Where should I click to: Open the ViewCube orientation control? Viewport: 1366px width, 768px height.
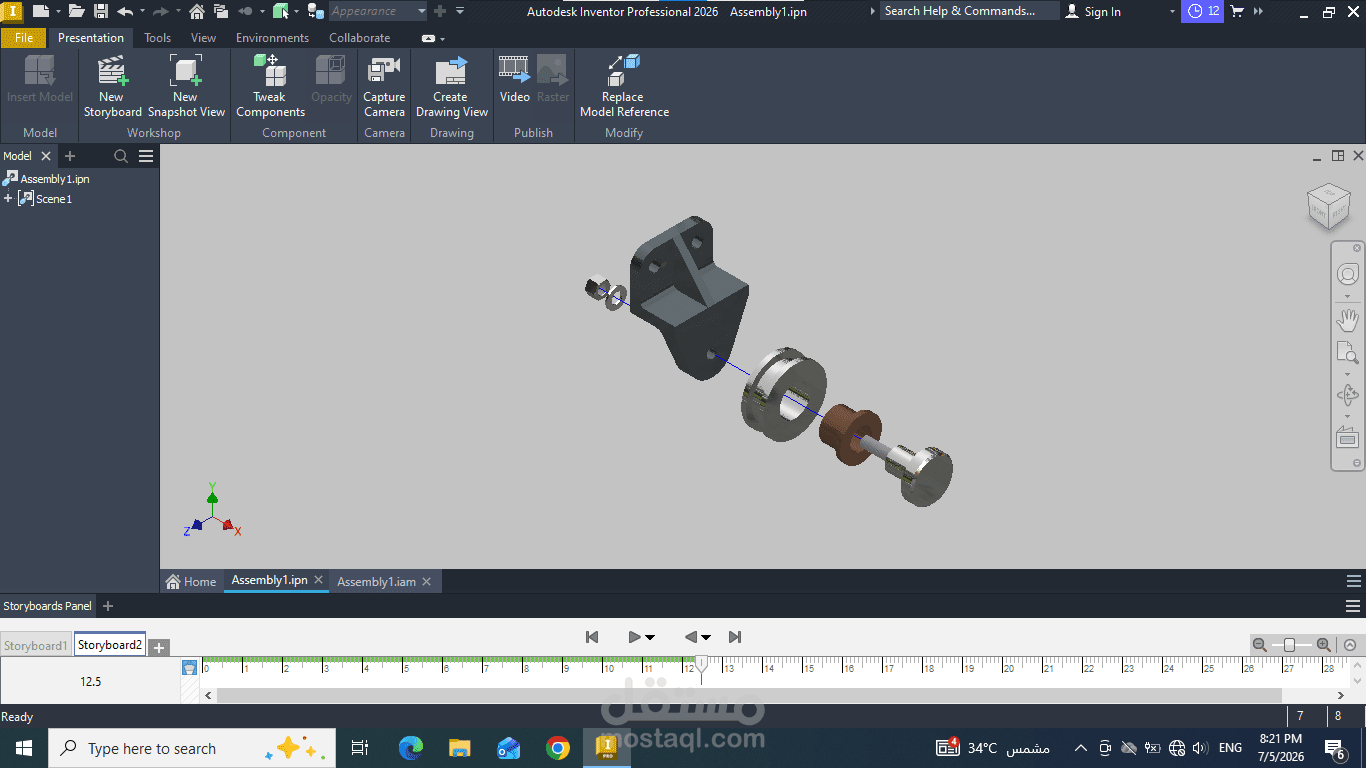[x=1329, y=206]
